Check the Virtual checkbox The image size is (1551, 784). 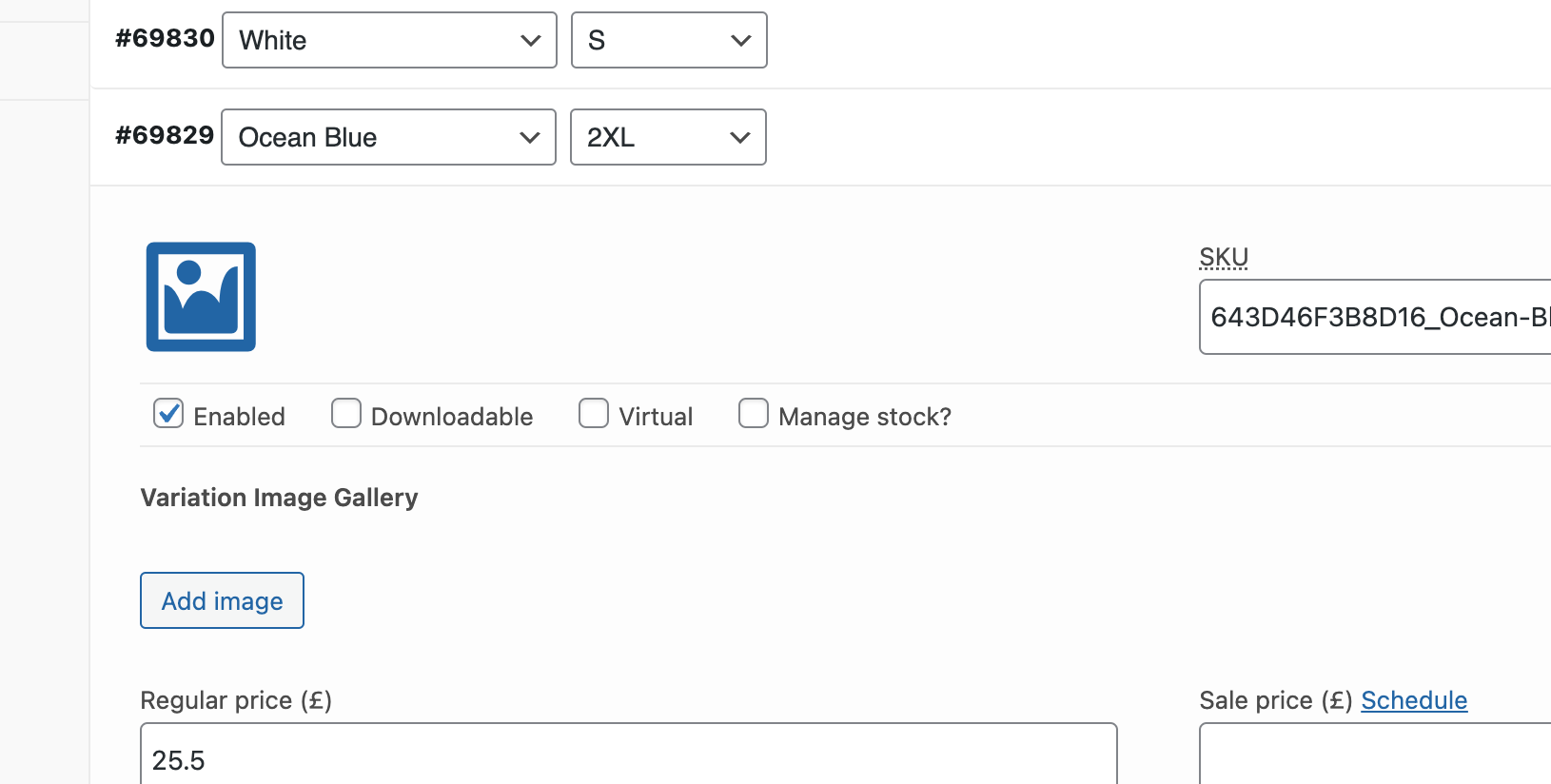pyautogui.click(x=594, y=414)
